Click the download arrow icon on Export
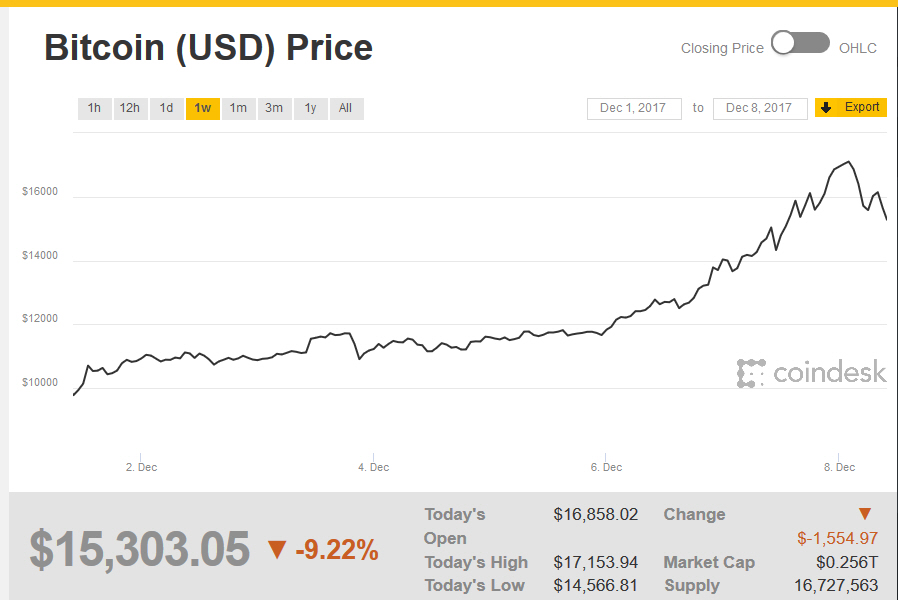The image size is (898, 600). (x=826, y=107)
